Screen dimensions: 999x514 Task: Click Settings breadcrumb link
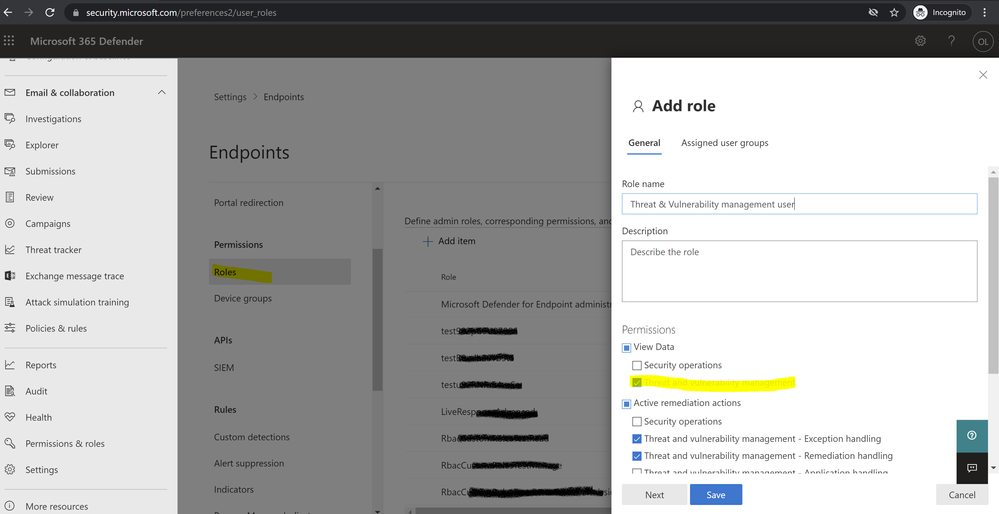point(230,97)
